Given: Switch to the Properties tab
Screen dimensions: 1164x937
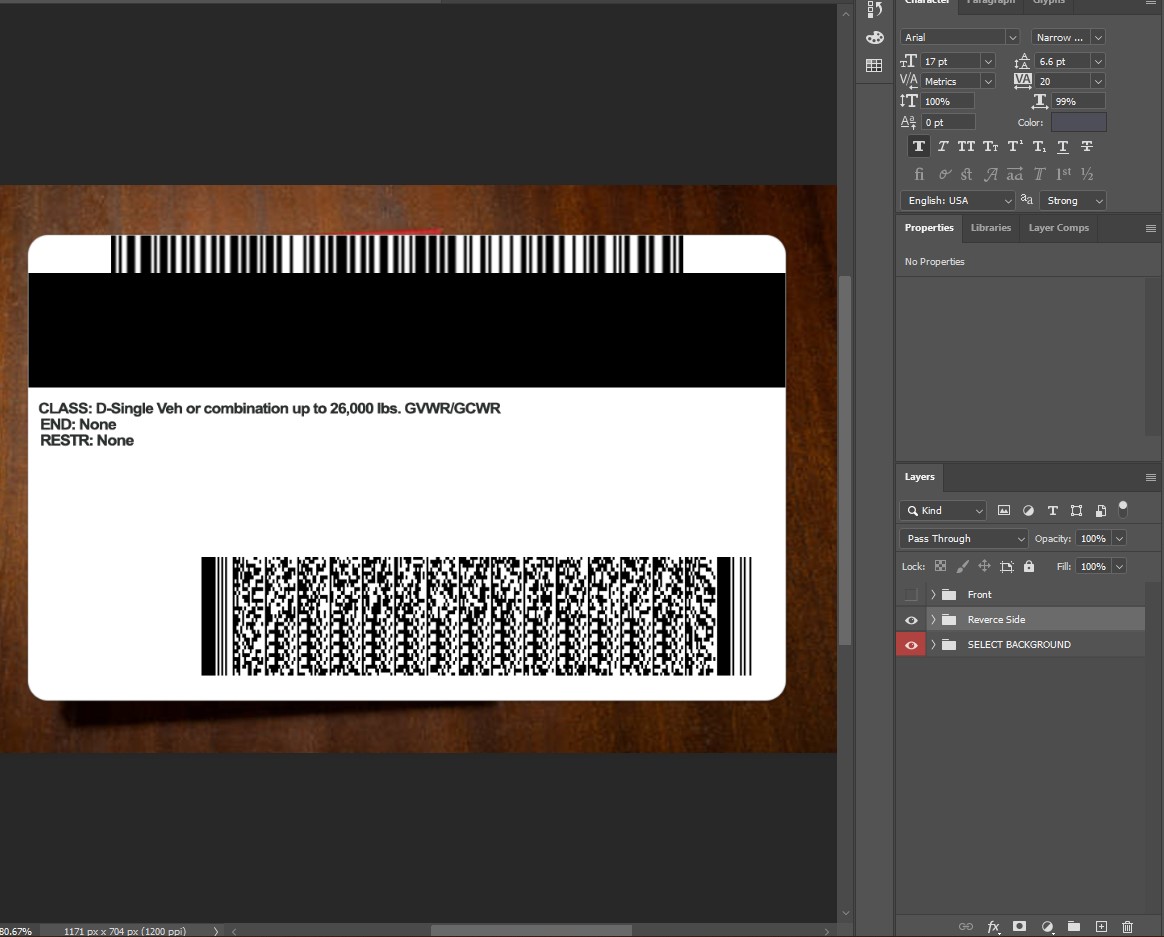Looking at the screenshot, I should point(929,228).
